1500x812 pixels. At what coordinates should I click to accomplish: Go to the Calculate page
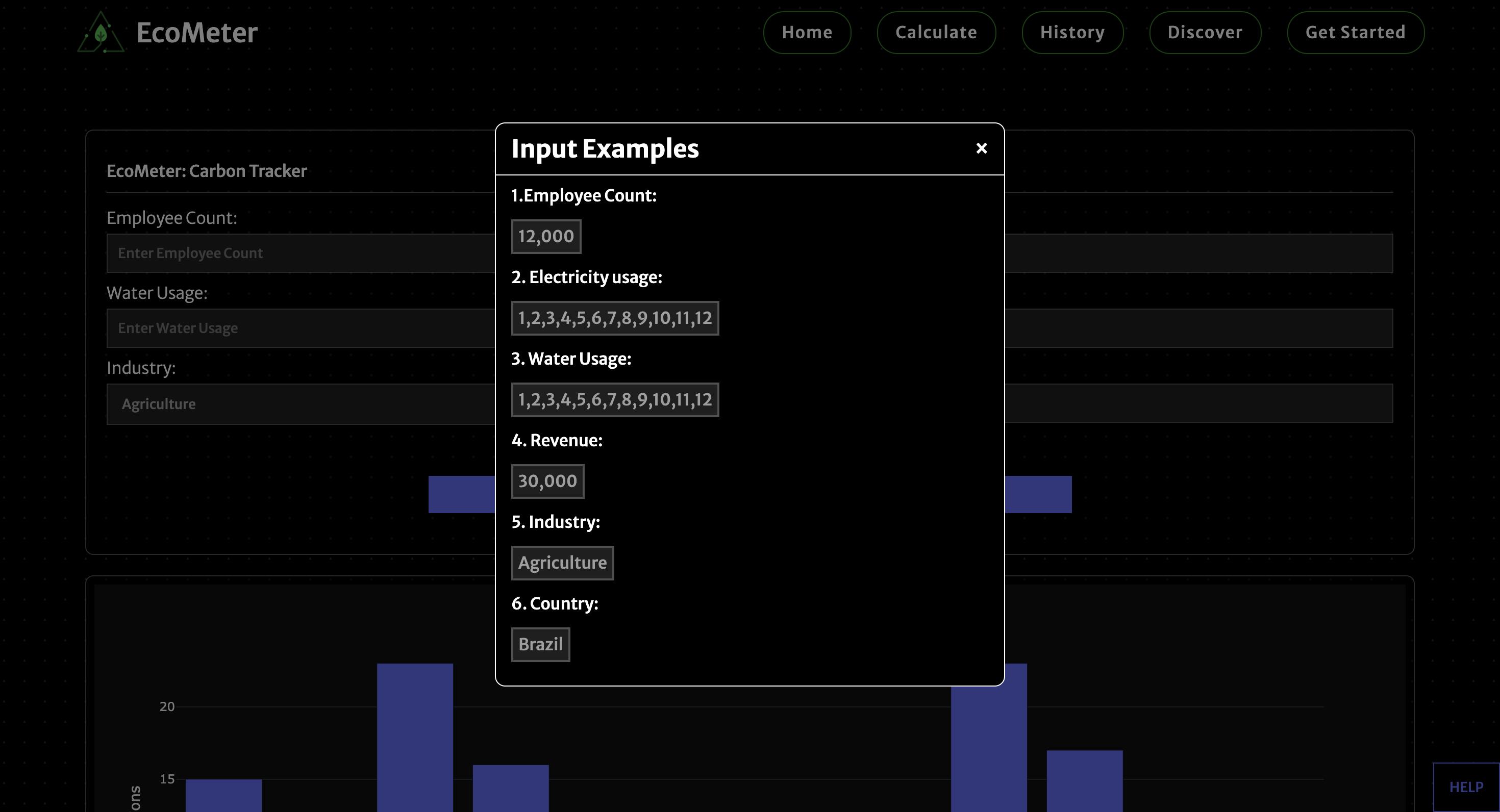936,33
